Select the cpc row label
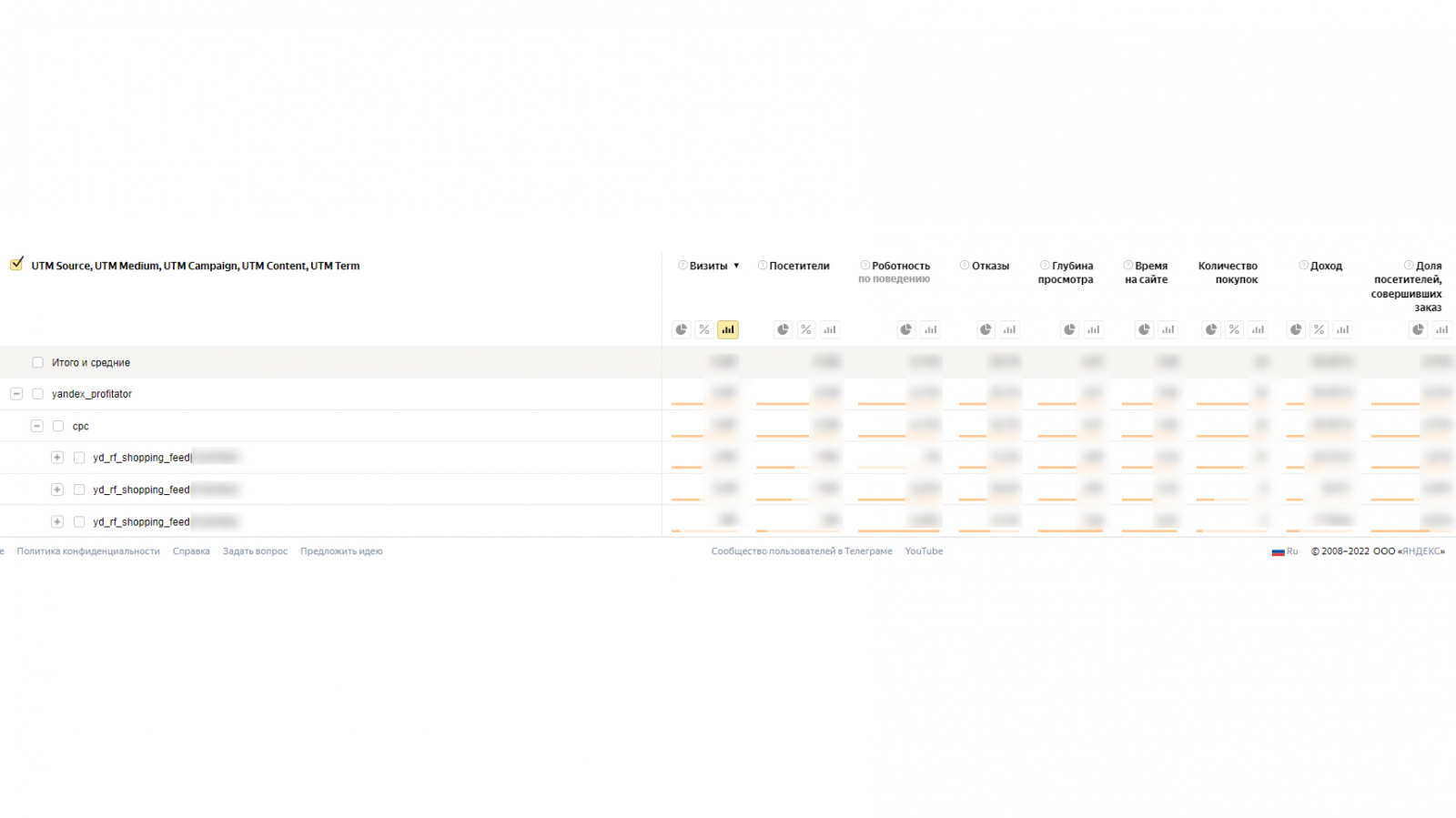Screen dimensions: 1456x818 click(x=81, y=426)
